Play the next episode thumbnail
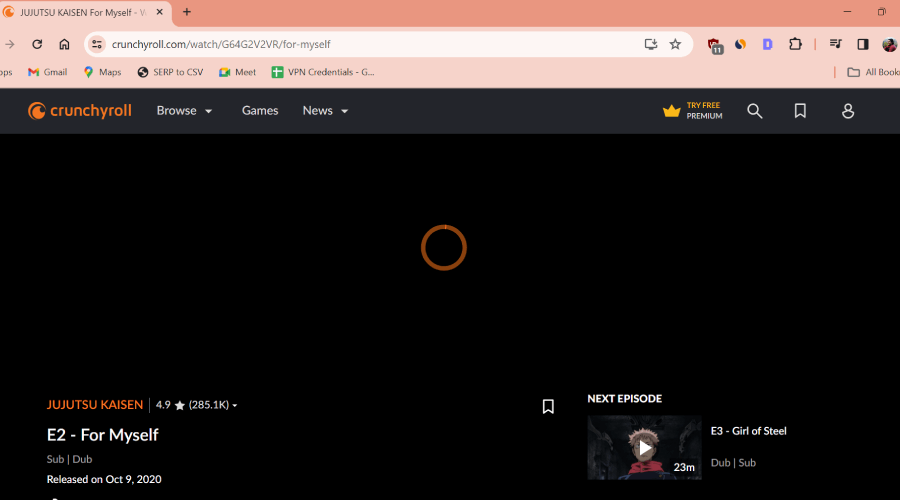The height and width of the screenshot is (500, 900). click(644, 448)
